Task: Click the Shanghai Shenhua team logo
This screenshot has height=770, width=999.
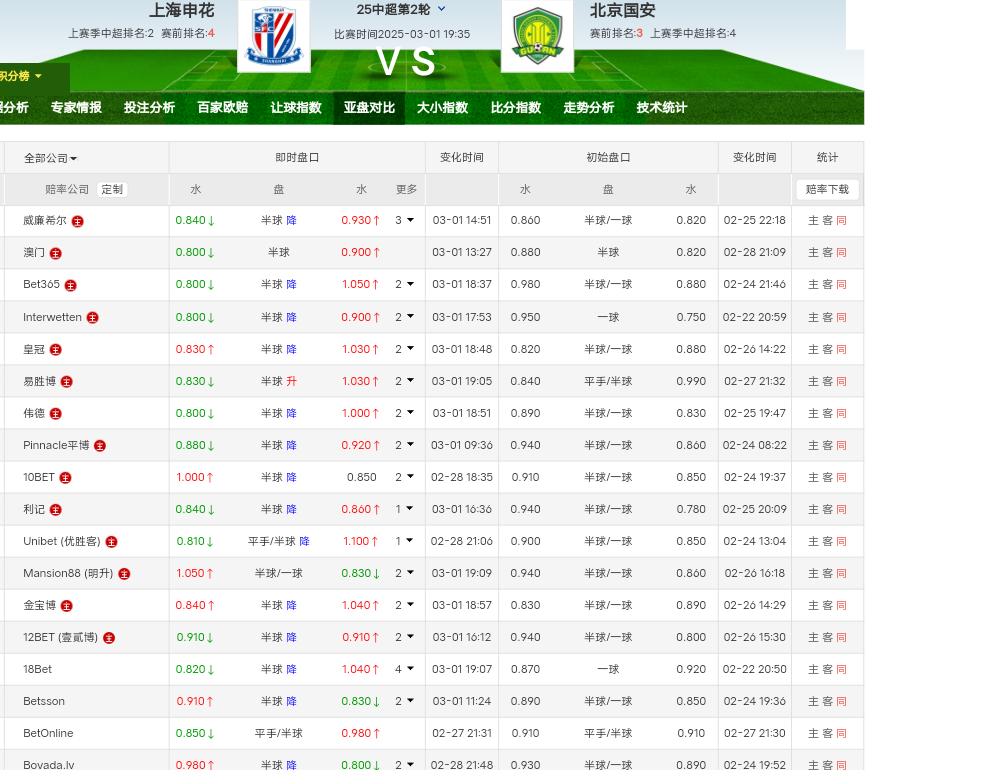Action: coord(274,36)
